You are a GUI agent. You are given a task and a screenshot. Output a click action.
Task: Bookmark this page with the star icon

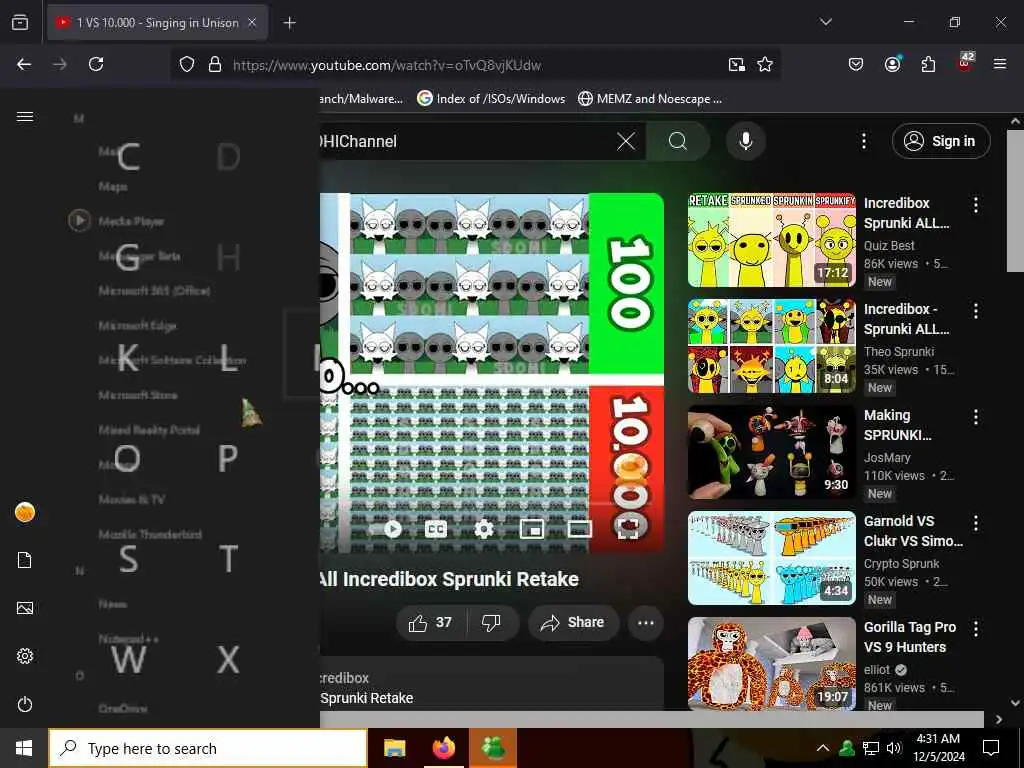(x=765, y=65)
